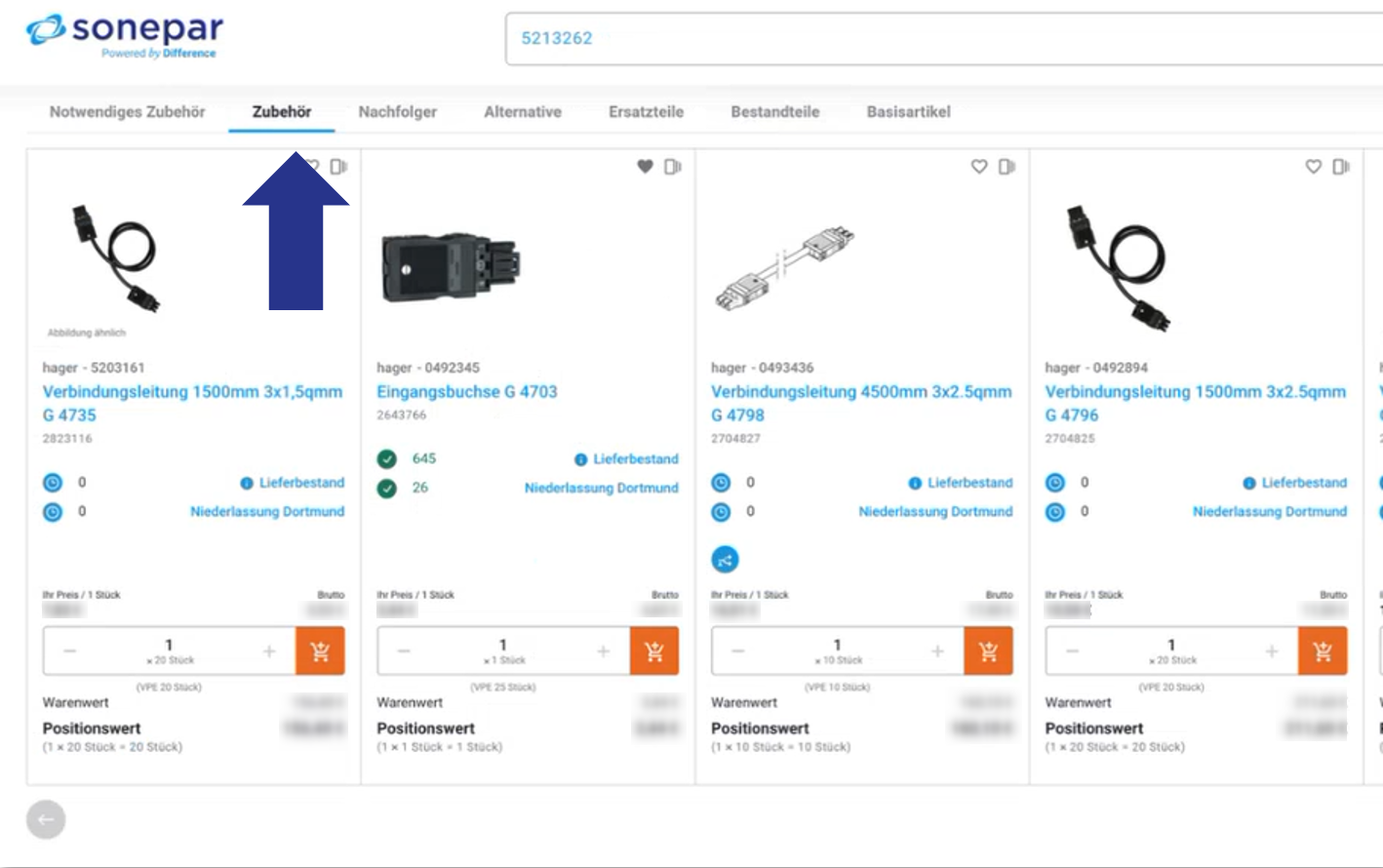1383x868 pixels.
Task: Click the sonepar logo
Action: 124,36
